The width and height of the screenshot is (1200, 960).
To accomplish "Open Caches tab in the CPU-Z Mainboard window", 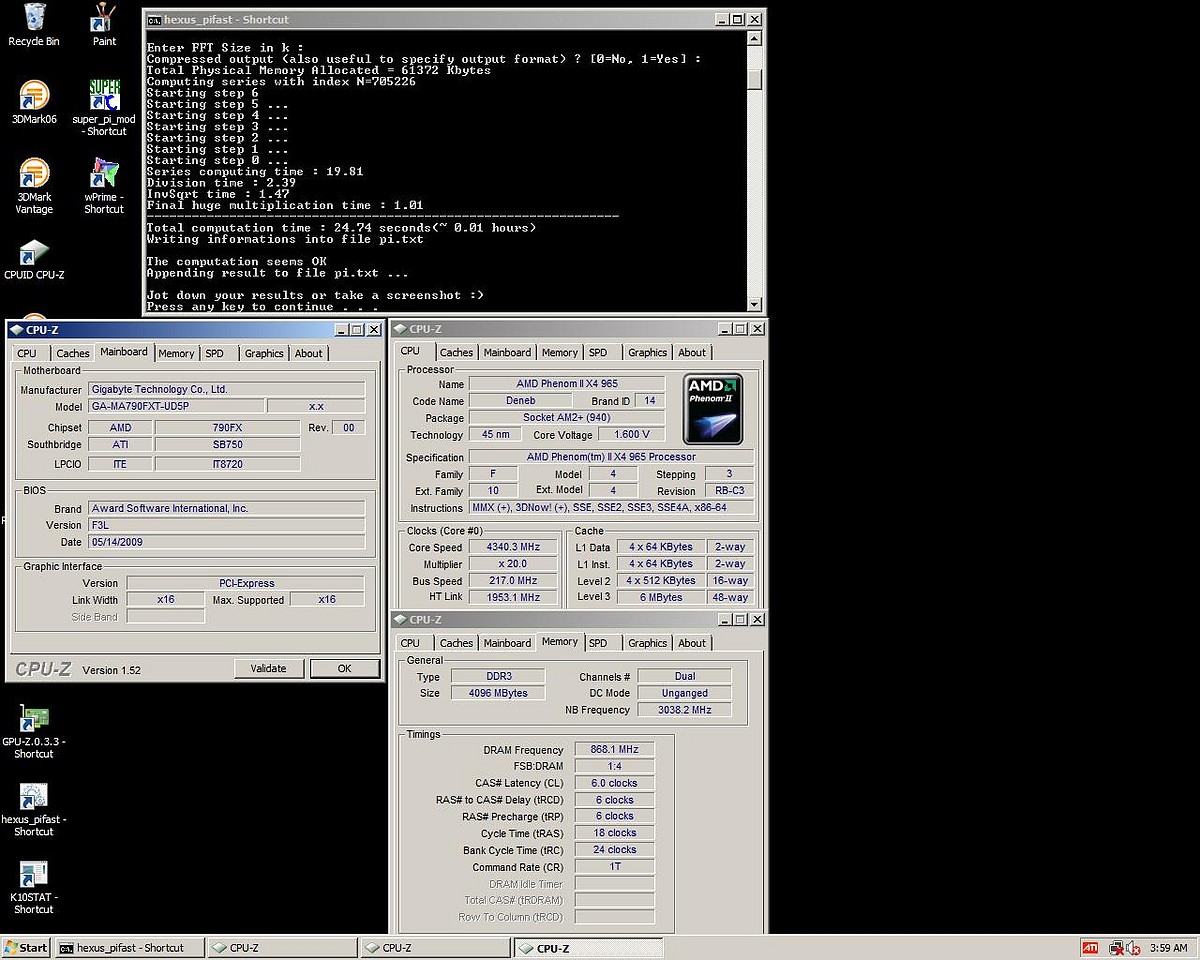I will point(73,353).
